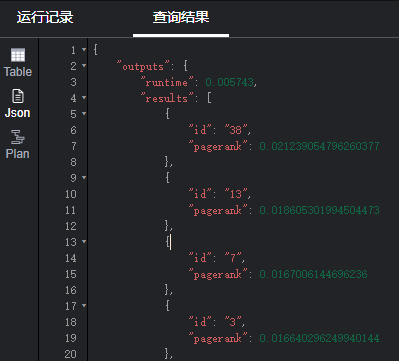399x361 pixels.
Task: Click the runtime value 0.005743
Action: point(229,82)
